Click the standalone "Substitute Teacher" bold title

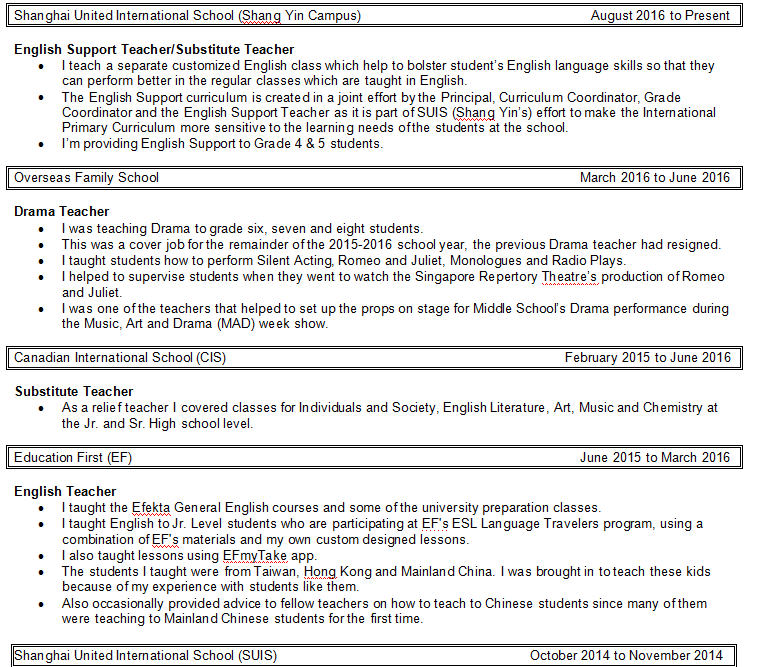point(74,392)
